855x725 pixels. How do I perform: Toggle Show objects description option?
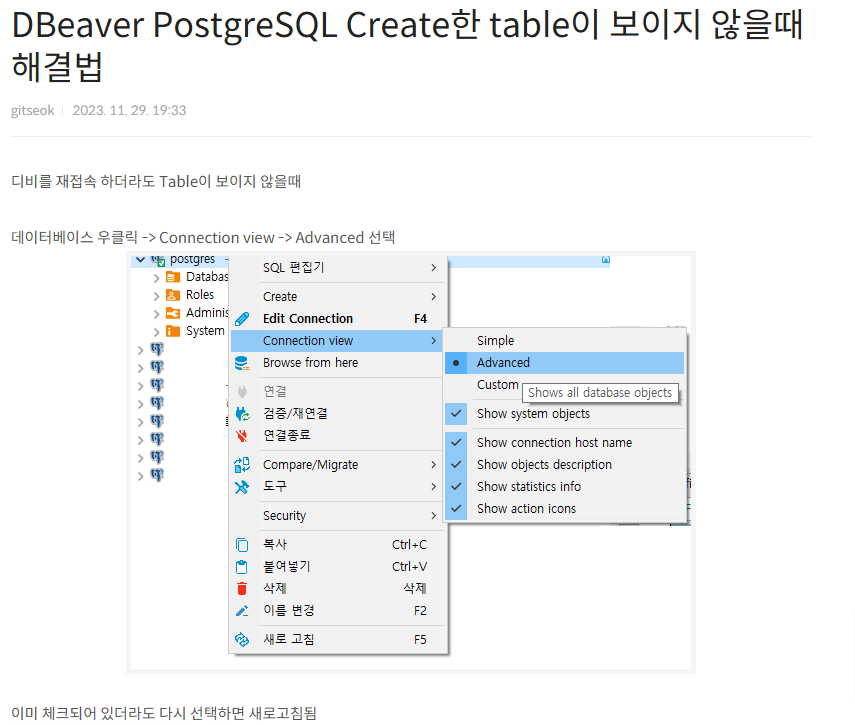[565, 464]
